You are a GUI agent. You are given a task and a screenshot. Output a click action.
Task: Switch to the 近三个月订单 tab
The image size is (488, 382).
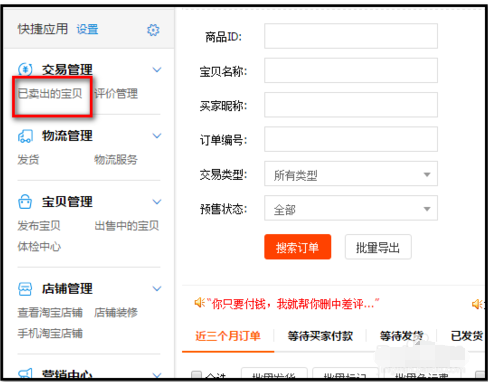(228, 336)
